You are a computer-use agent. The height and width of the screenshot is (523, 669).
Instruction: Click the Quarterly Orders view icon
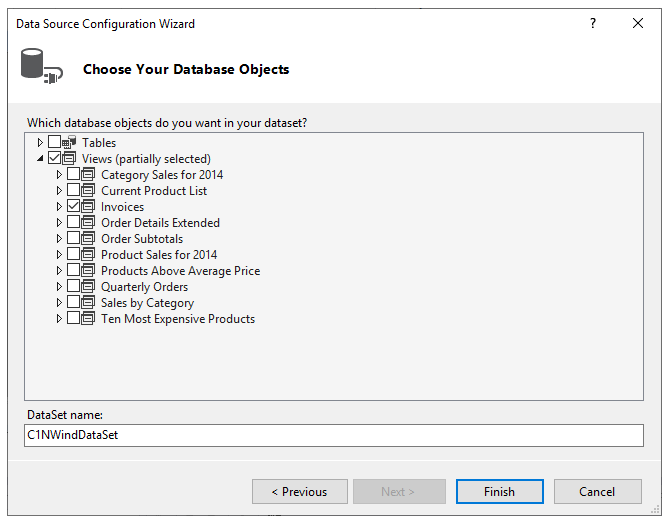coord(88,287)
